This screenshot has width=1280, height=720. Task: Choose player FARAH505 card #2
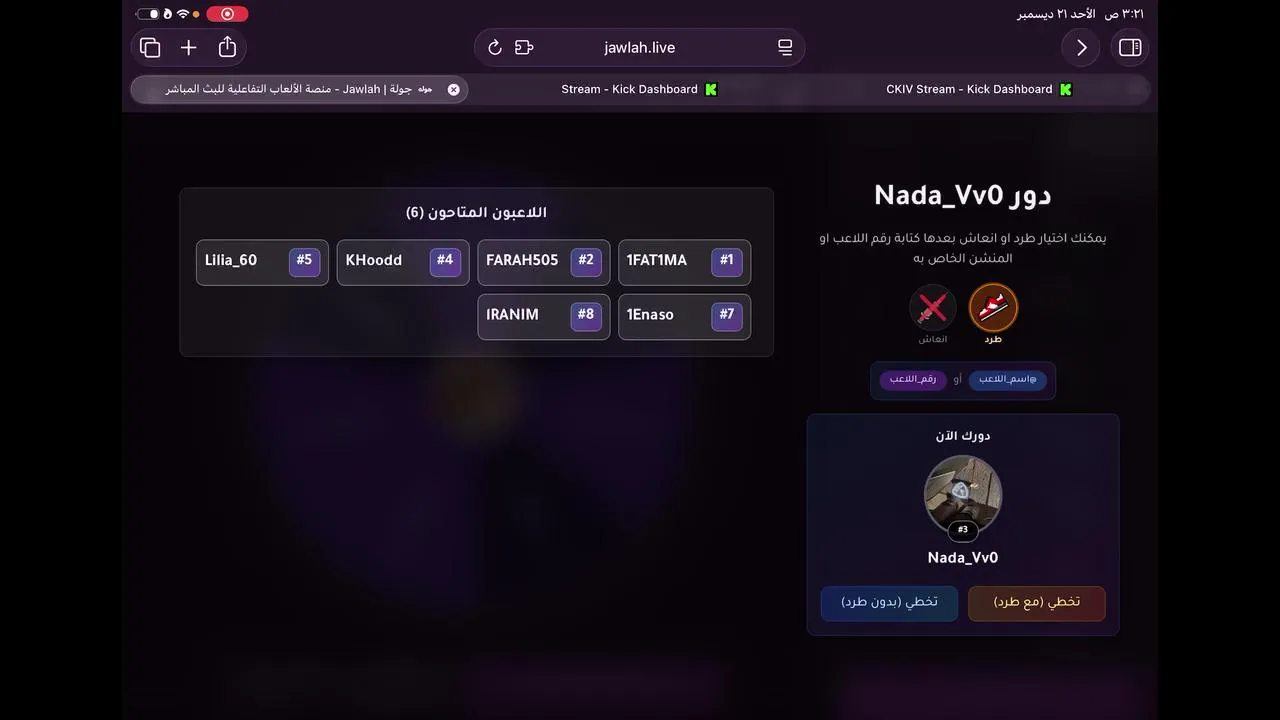tap(544, 262)
